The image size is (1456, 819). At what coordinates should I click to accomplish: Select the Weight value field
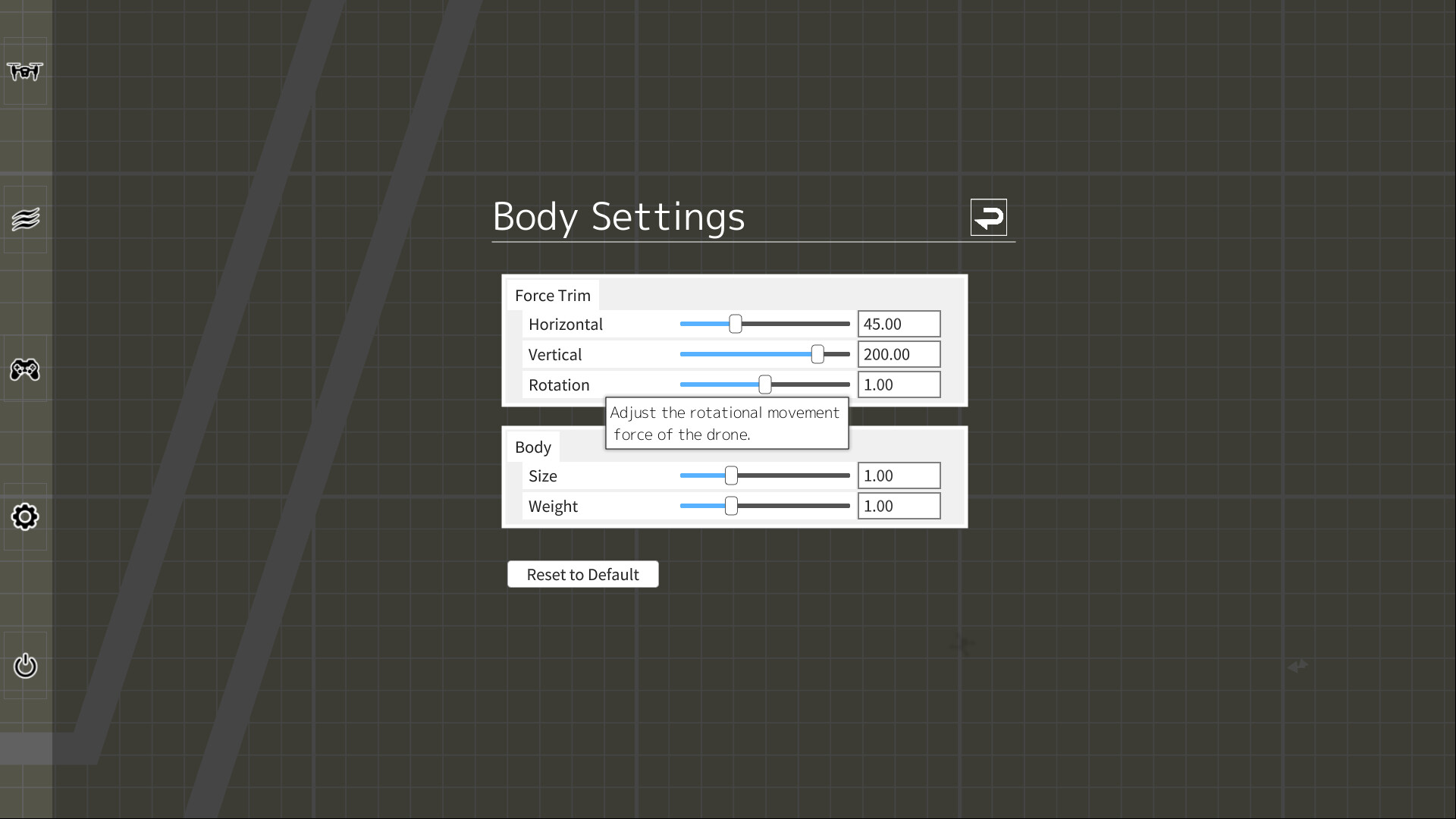(899, 506)
